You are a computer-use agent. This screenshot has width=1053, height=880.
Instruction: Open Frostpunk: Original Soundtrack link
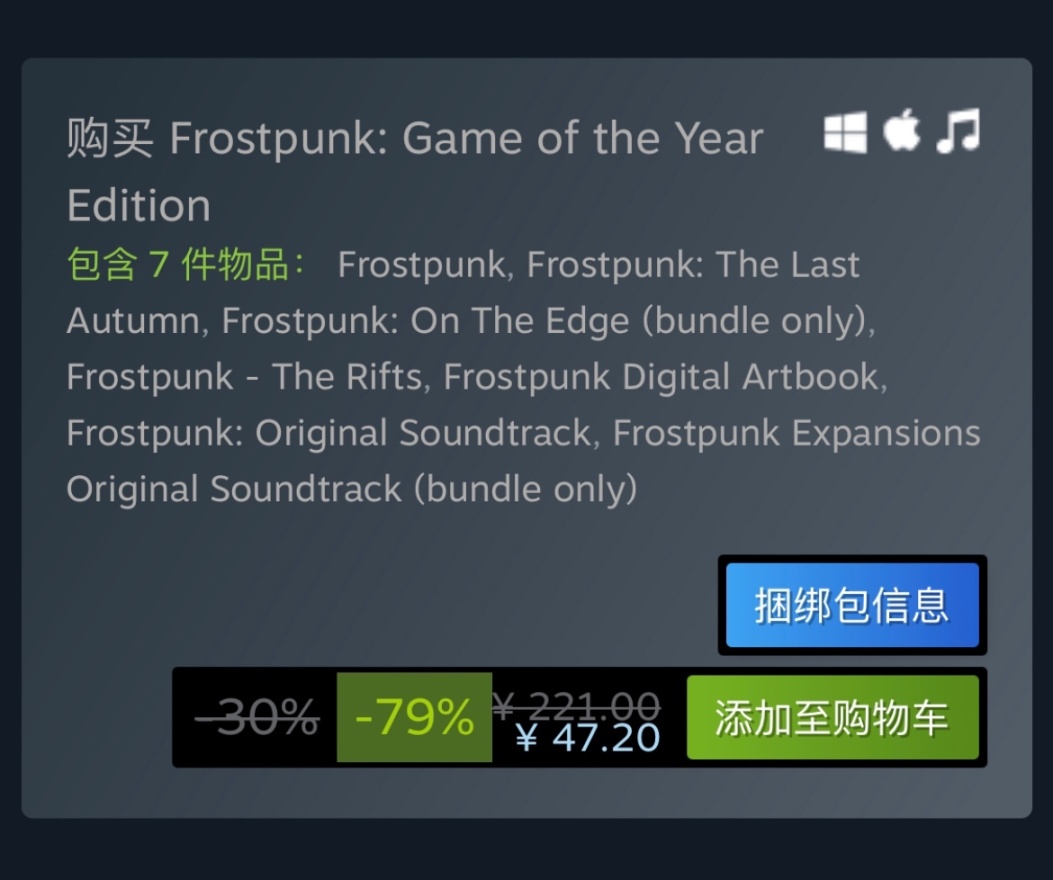click(329, 433)
